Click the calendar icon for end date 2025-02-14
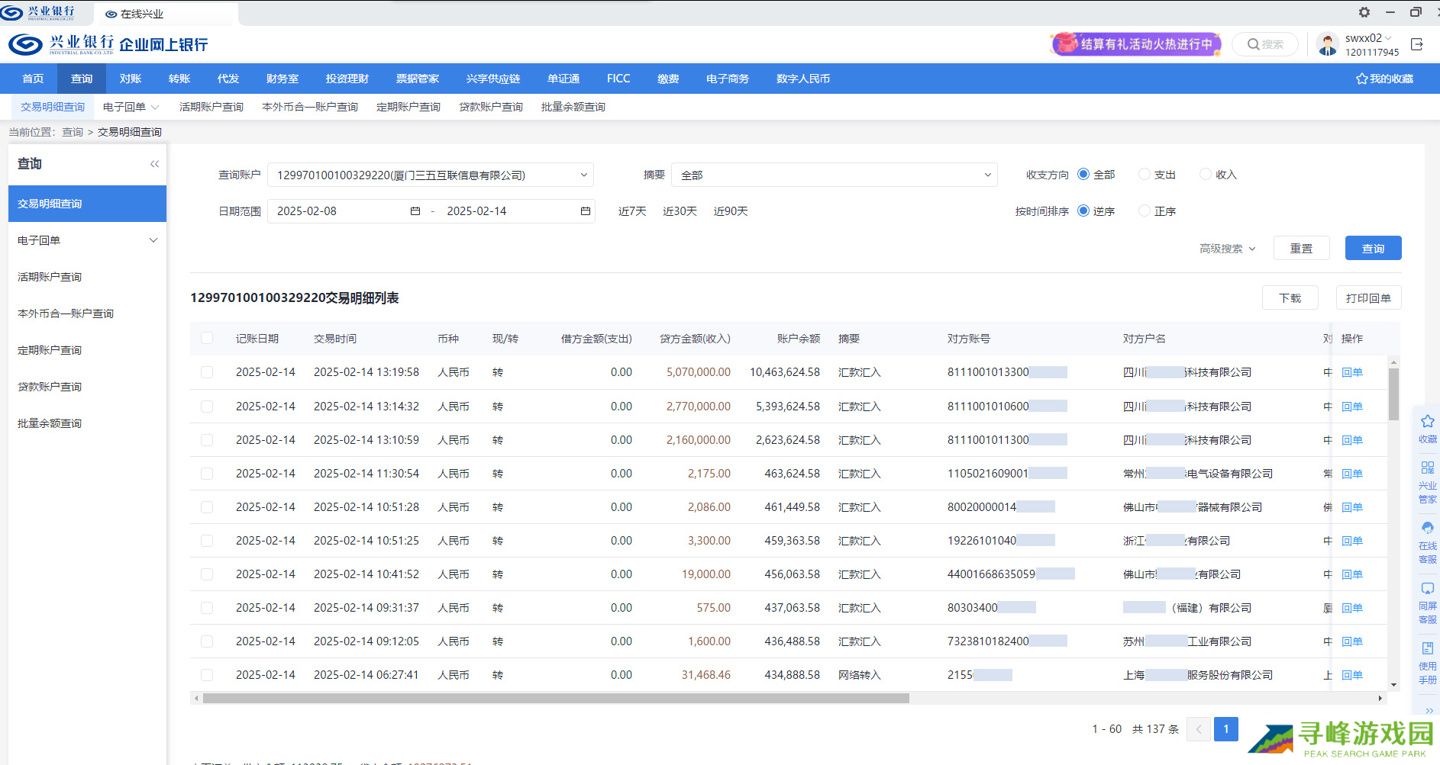 (x=585, y=211)
